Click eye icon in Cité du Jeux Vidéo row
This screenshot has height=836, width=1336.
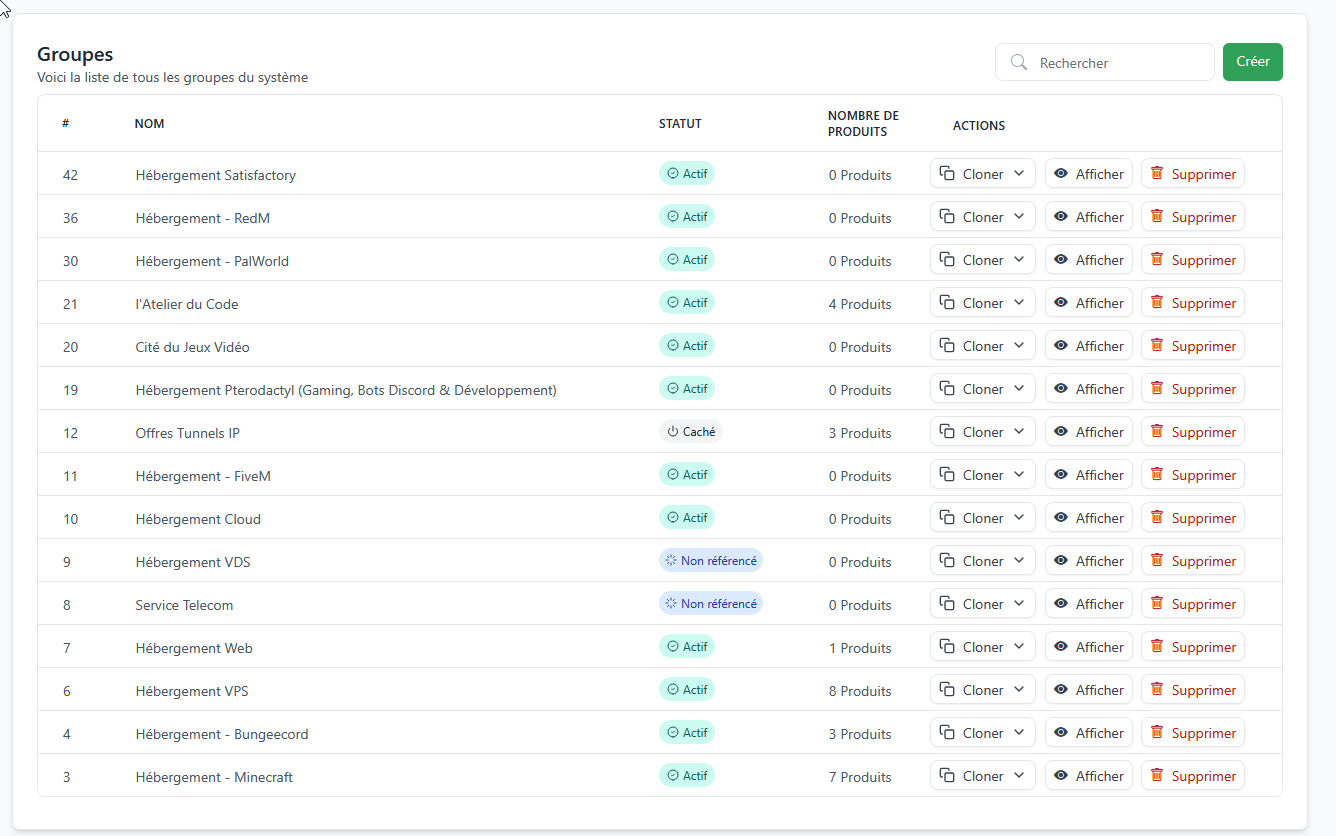click(1061, 346)
